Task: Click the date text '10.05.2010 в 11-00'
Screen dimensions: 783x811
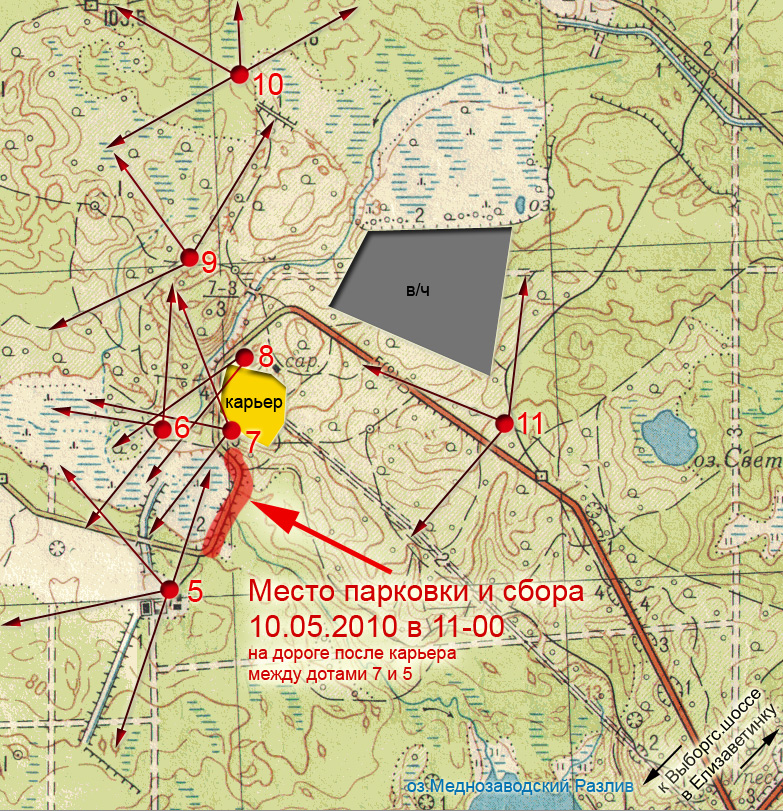Action: pyautogui.click(x=377, y=626)
